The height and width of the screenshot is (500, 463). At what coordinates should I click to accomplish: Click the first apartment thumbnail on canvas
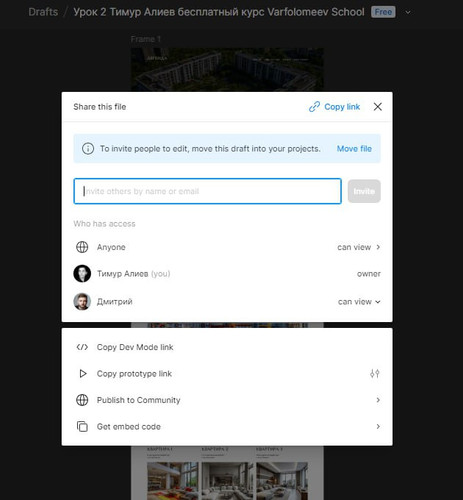pos(172,481)
